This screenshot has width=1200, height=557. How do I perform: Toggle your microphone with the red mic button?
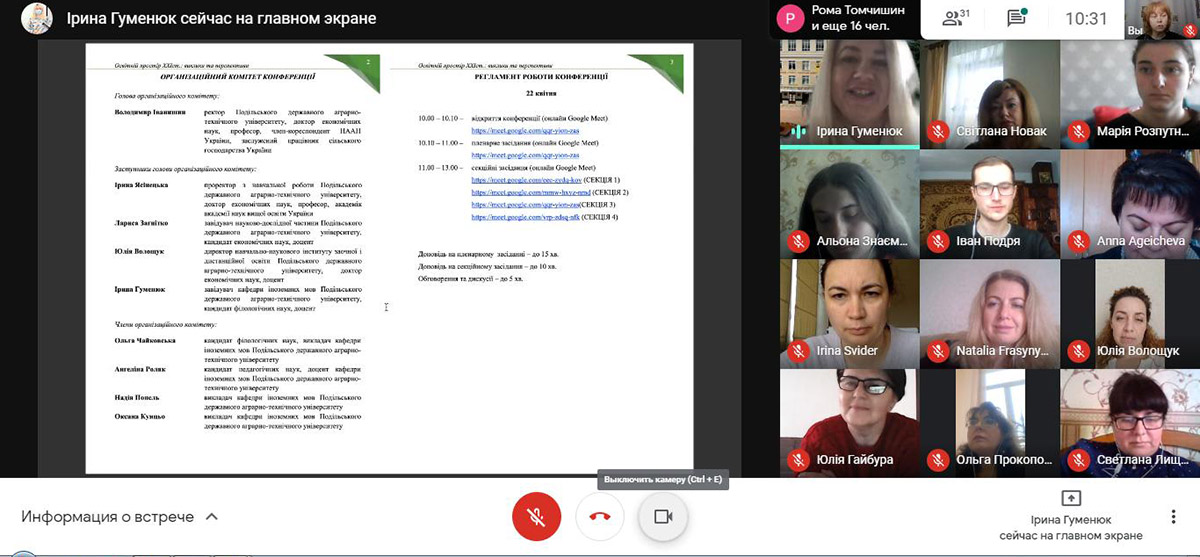click(536, 517)
